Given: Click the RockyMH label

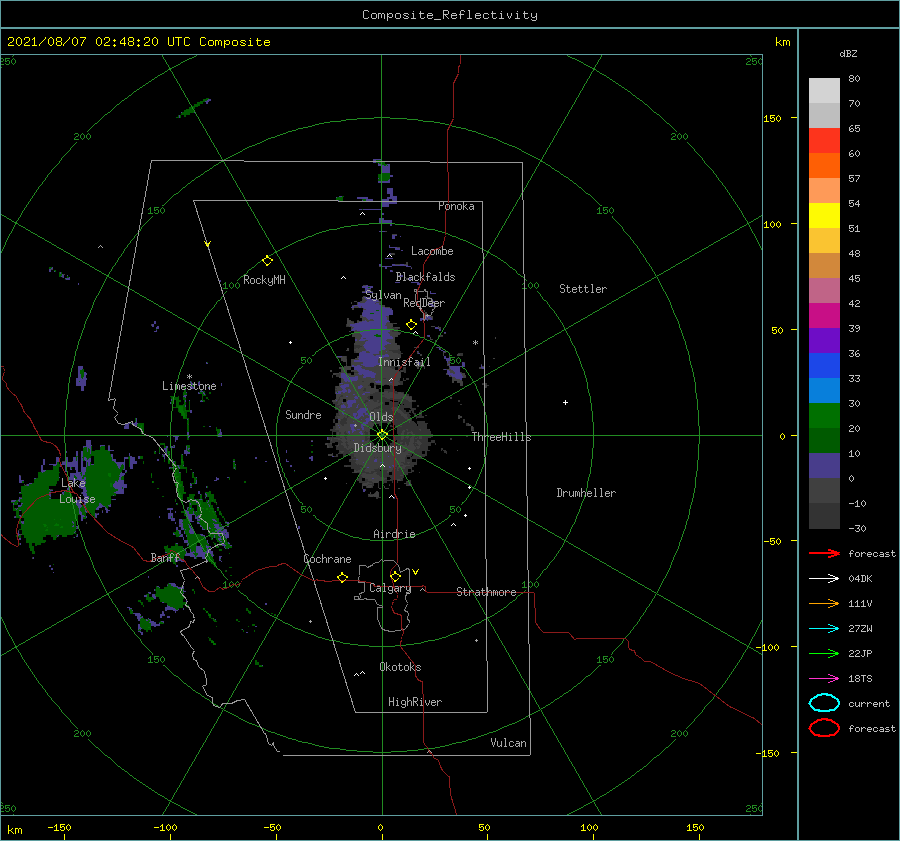Looking at the screenshot, I should (264, 280).
